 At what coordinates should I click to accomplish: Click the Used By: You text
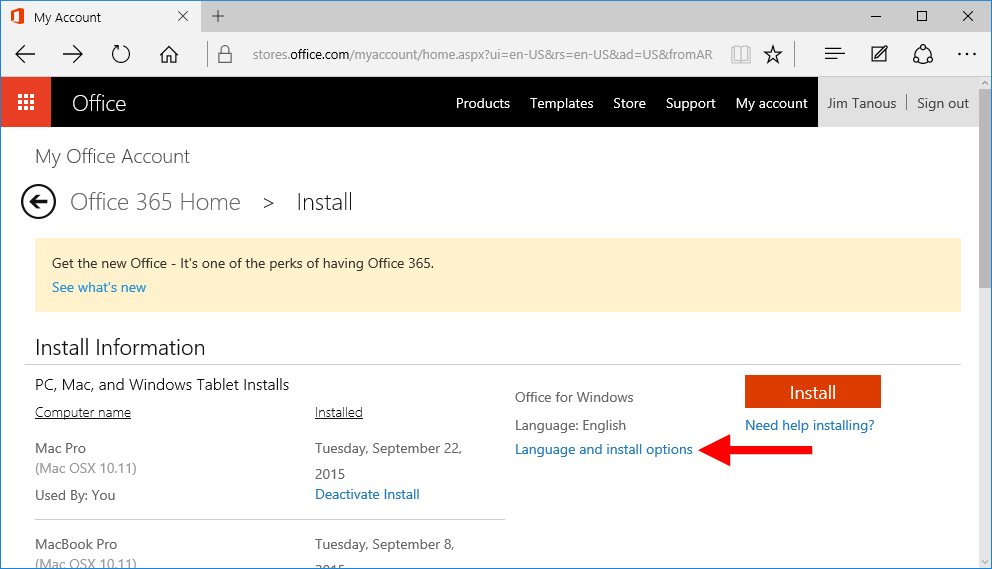tap(75, 496)
